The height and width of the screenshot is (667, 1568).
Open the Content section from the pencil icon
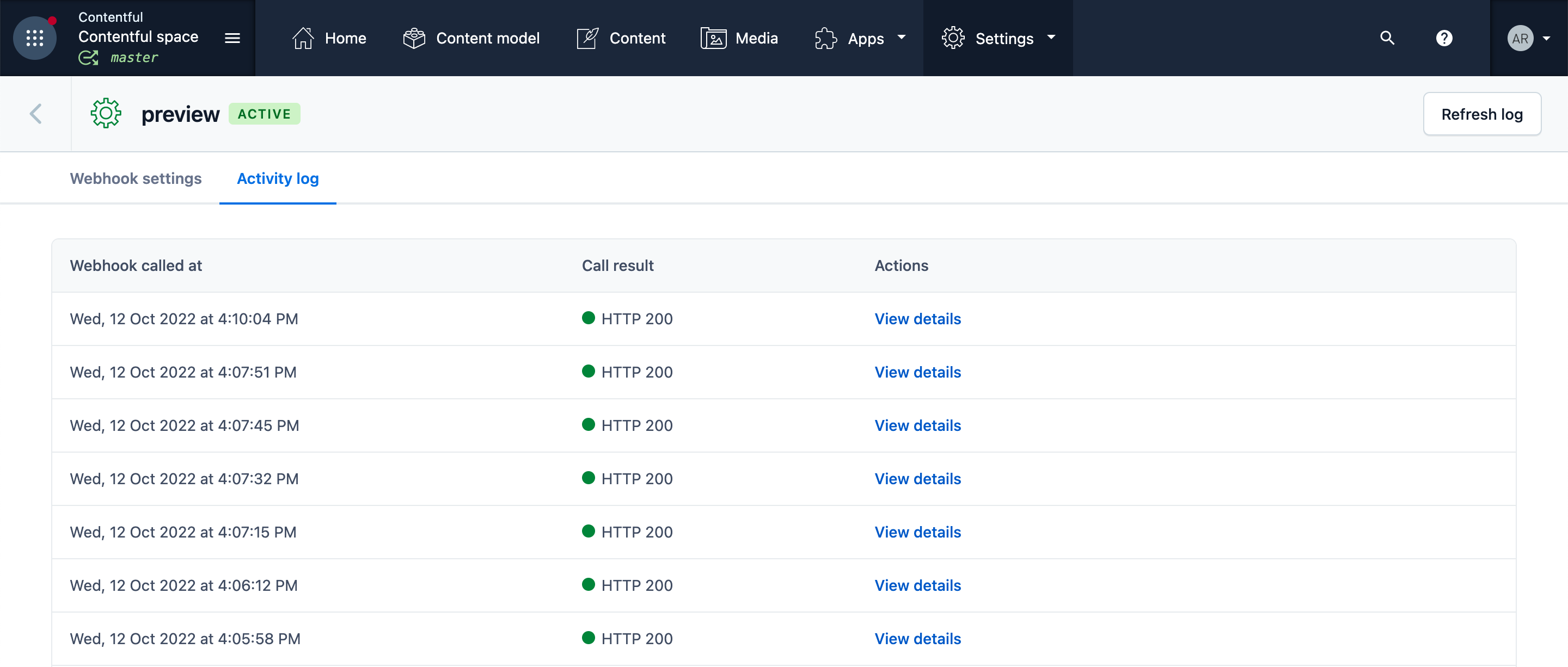587,38
